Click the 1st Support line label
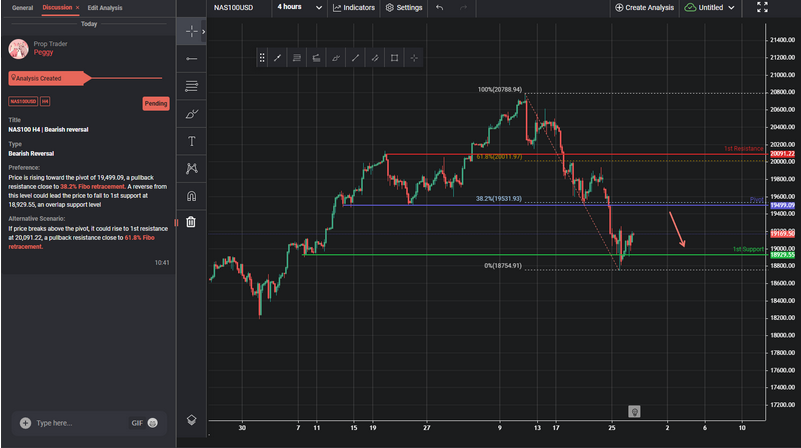The image size is (801, 448). pos(748,249)
